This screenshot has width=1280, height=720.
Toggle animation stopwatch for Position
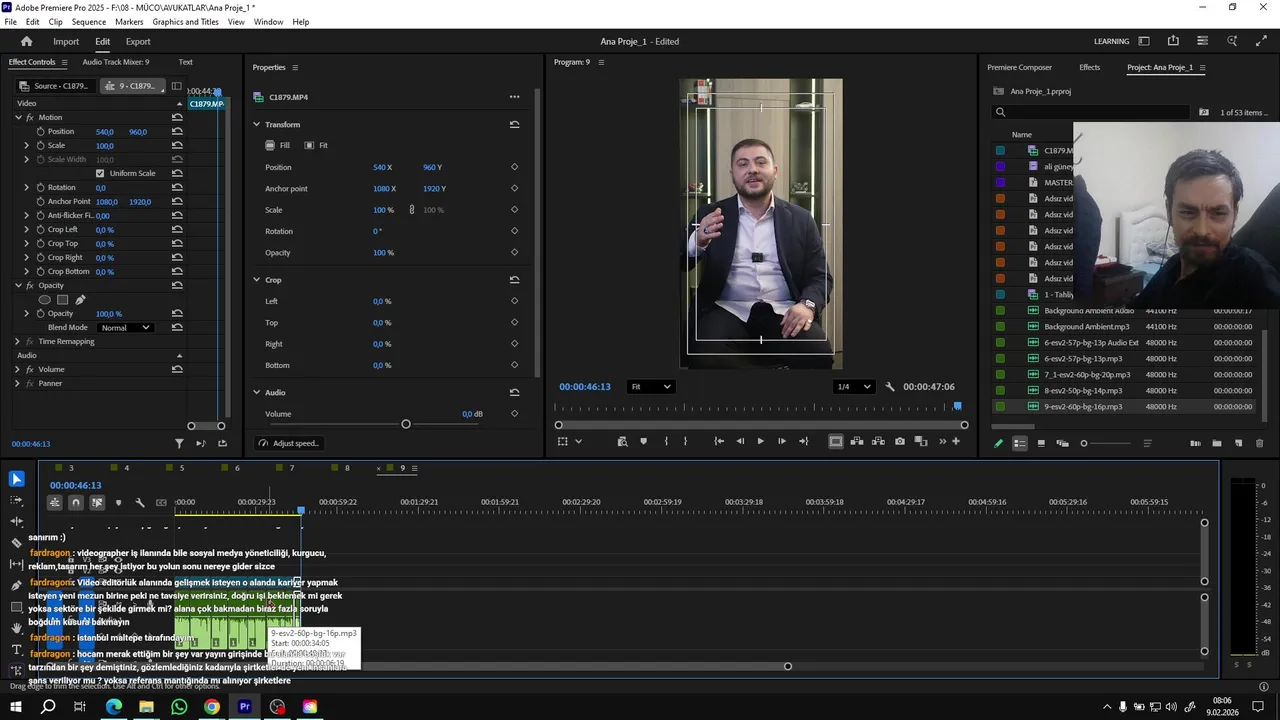click(41, 131)
